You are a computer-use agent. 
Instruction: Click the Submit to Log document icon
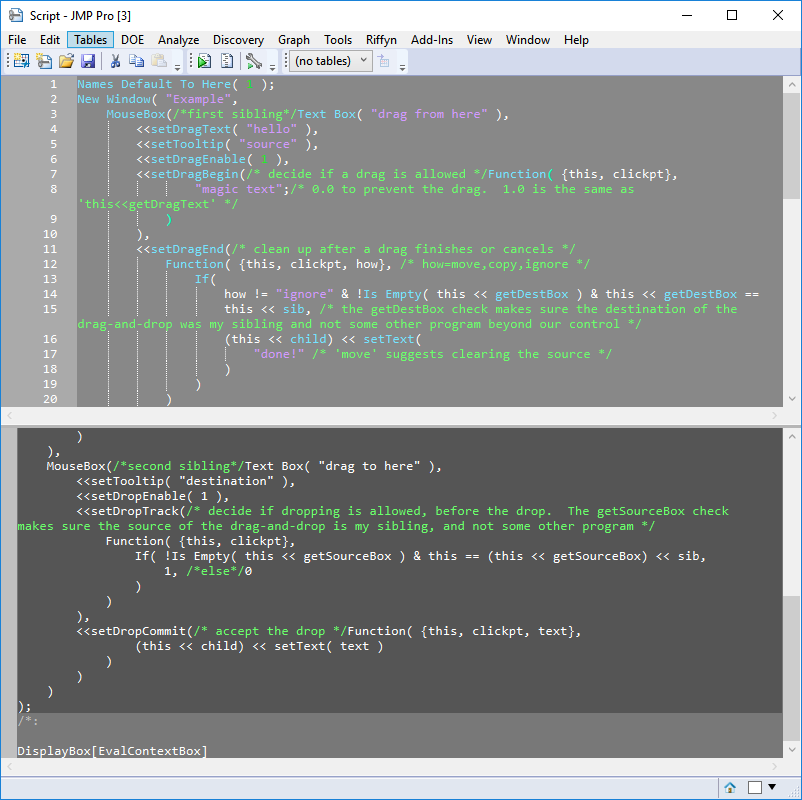[226, 61]
